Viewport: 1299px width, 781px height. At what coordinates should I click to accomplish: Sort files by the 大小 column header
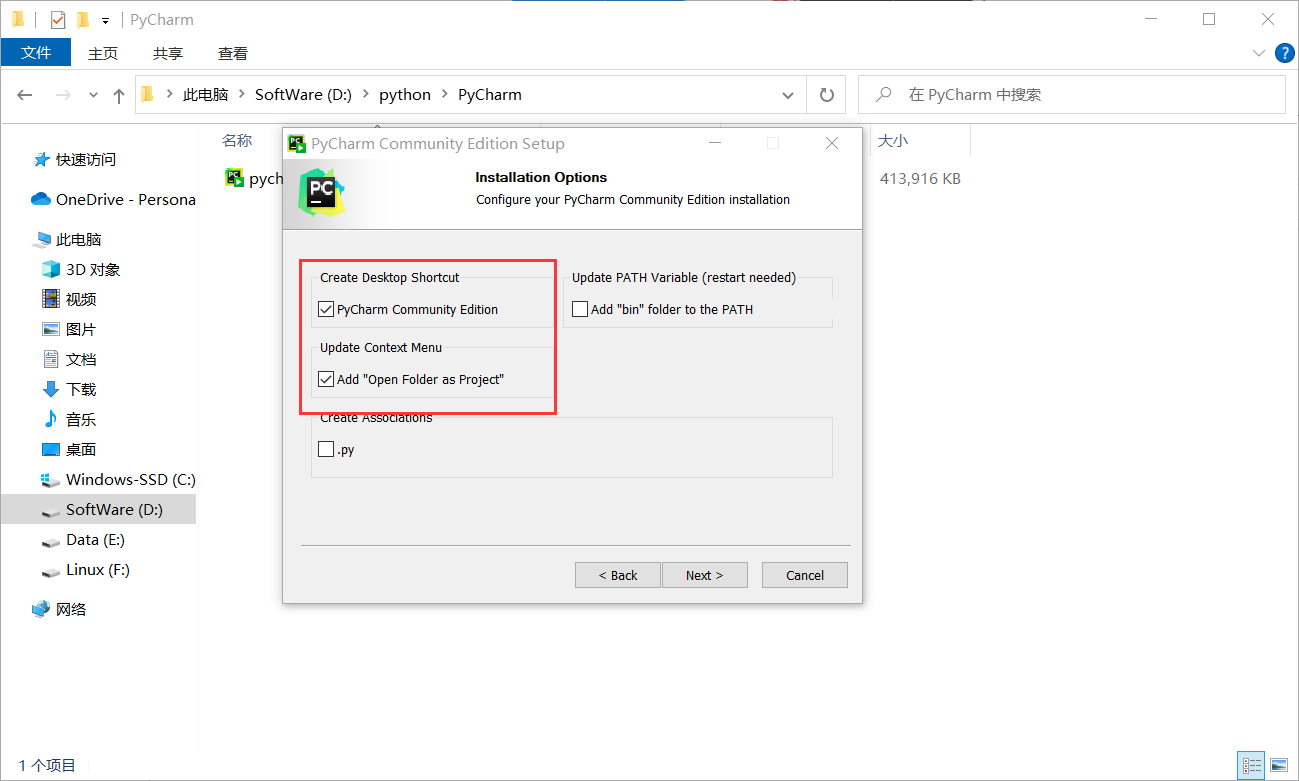892,141
